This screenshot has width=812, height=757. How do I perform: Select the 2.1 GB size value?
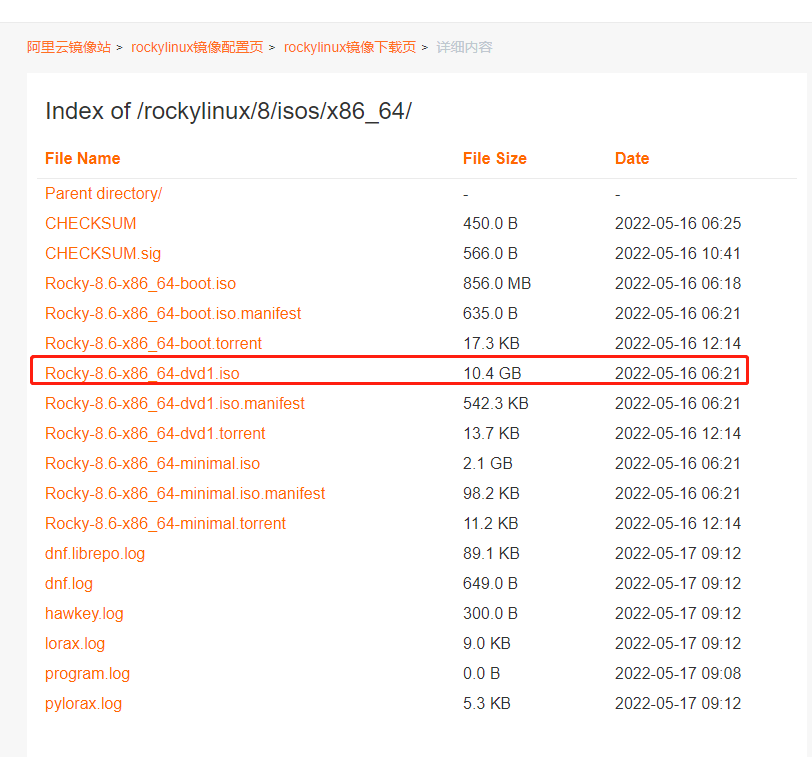(488, 463)
